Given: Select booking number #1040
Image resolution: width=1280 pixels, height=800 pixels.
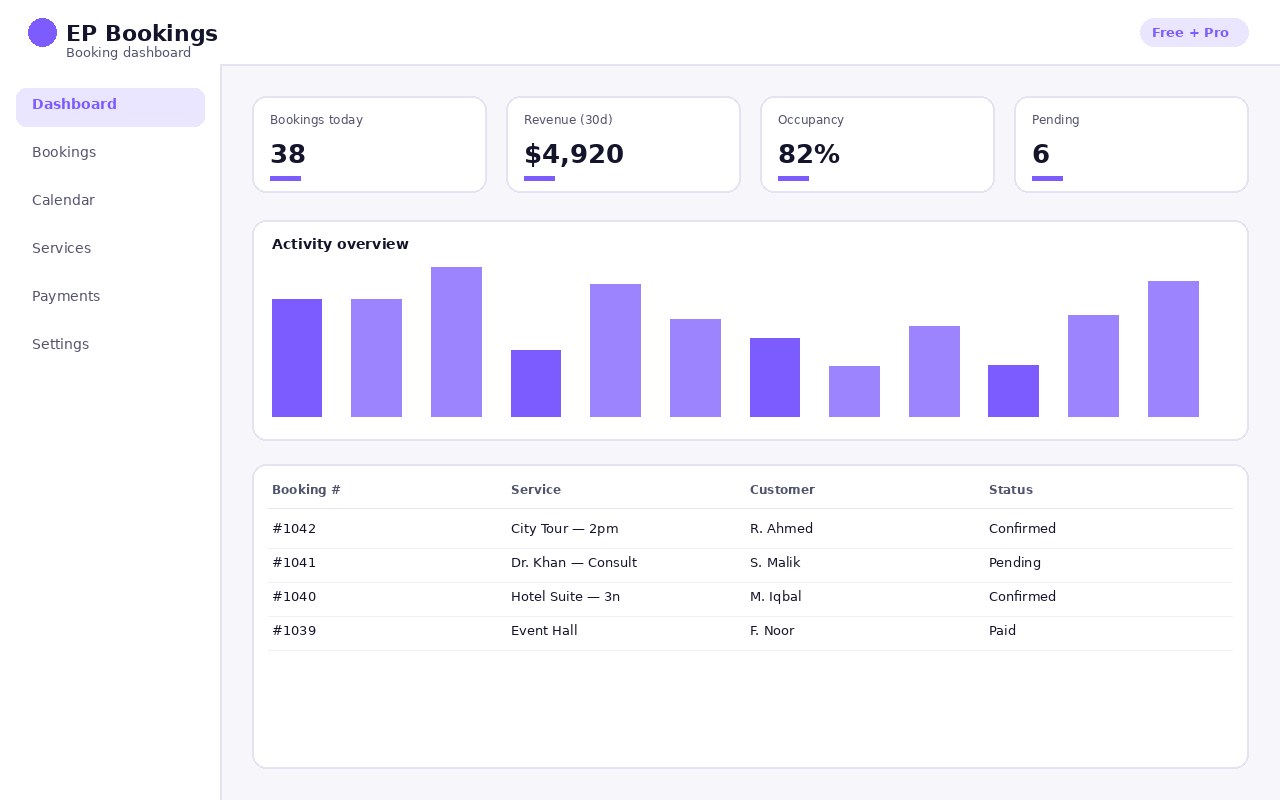Looking at the screenshot, I should [x=294, y=597].
